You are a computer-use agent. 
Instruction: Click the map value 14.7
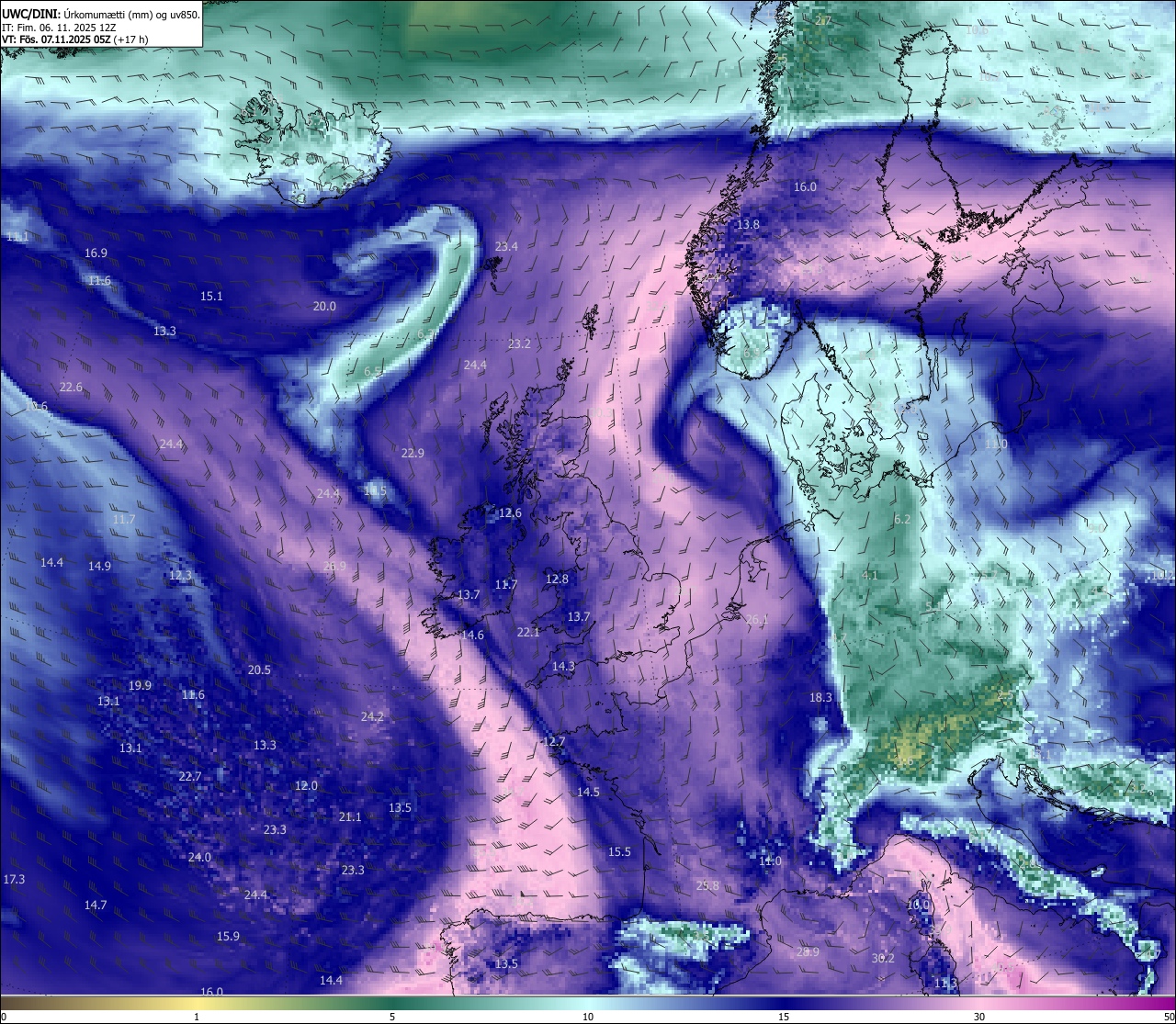click(x=96, y=906)
